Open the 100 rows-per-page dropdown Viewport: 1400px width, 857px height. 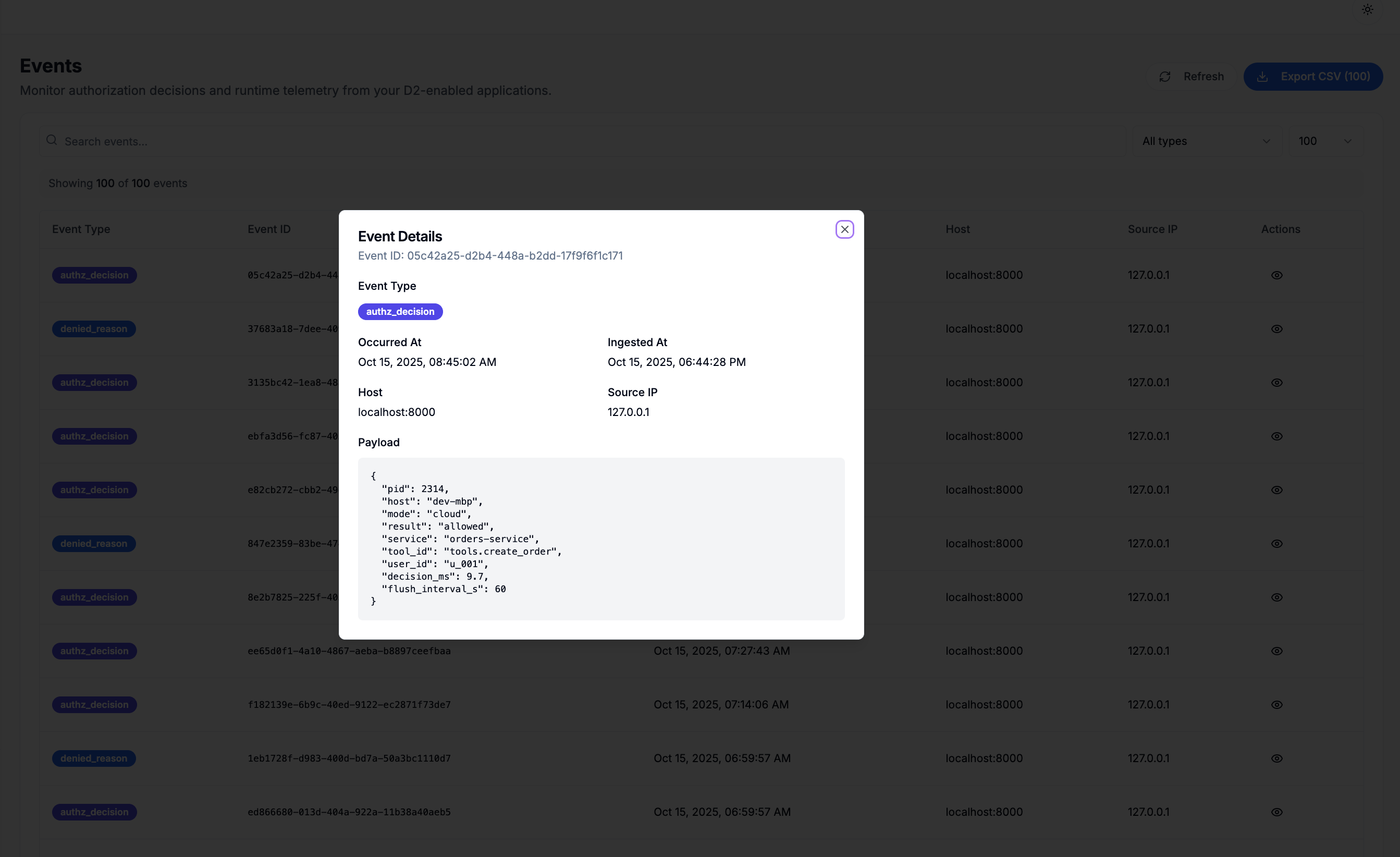(x=1325, y=140)
